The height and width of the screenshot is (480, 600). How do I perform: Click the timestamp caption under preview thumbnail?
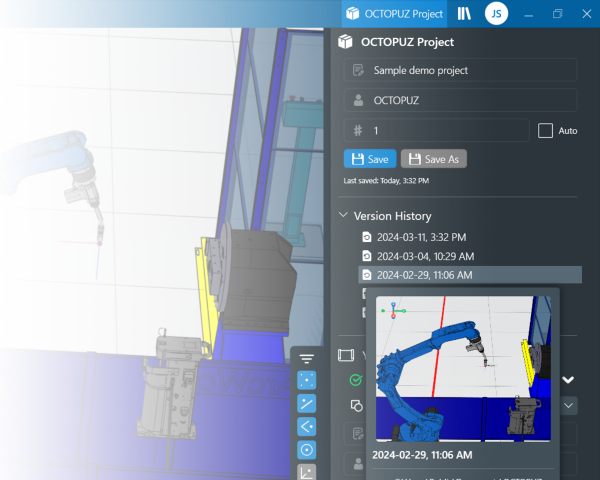[x=422, y=455]
